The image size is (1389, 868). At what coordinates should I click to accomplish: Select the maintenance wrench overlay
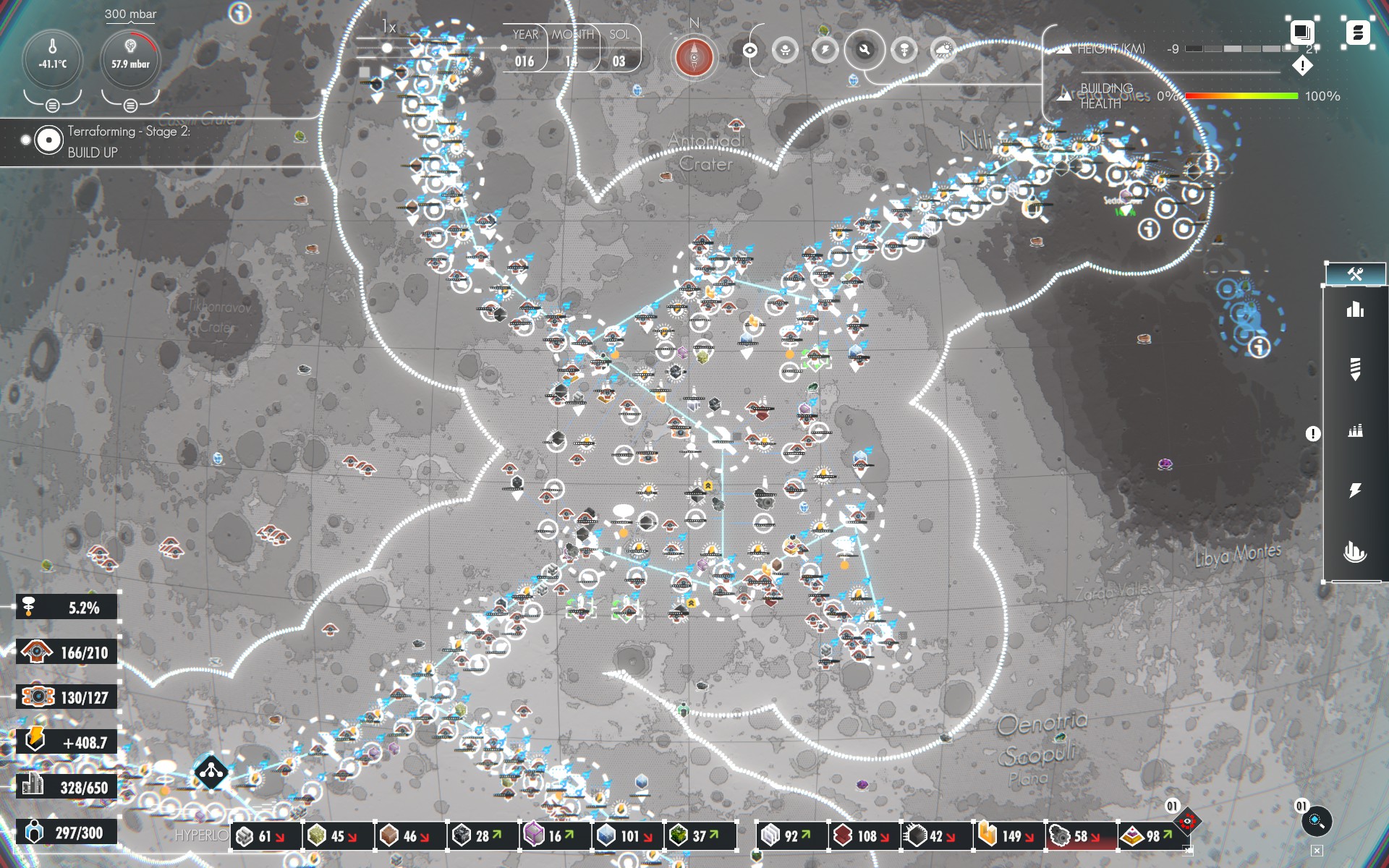click(x=865, y=50)
